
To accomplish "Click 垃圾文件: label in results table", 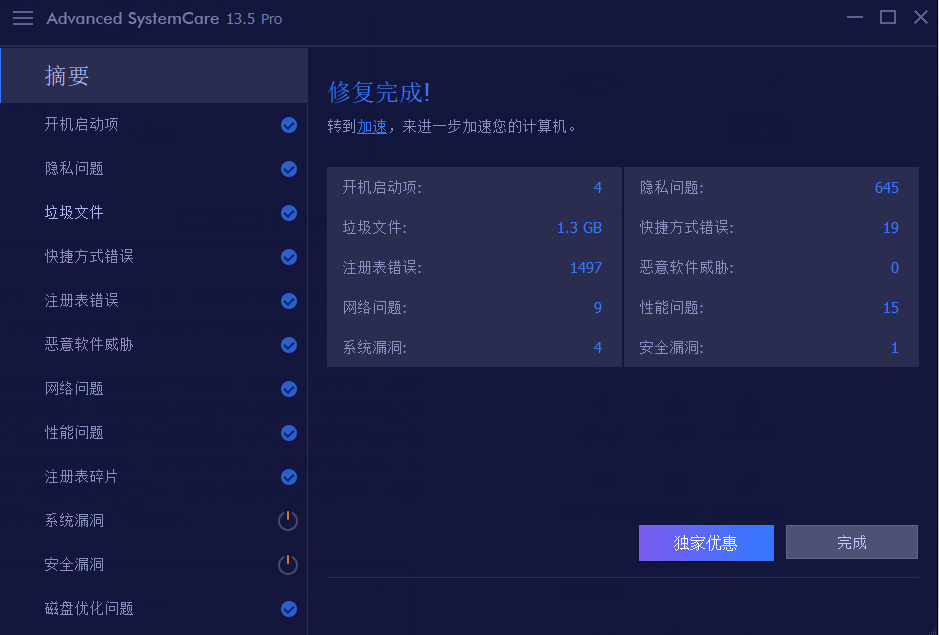I will pyautogui.click(x=374, y=228).
